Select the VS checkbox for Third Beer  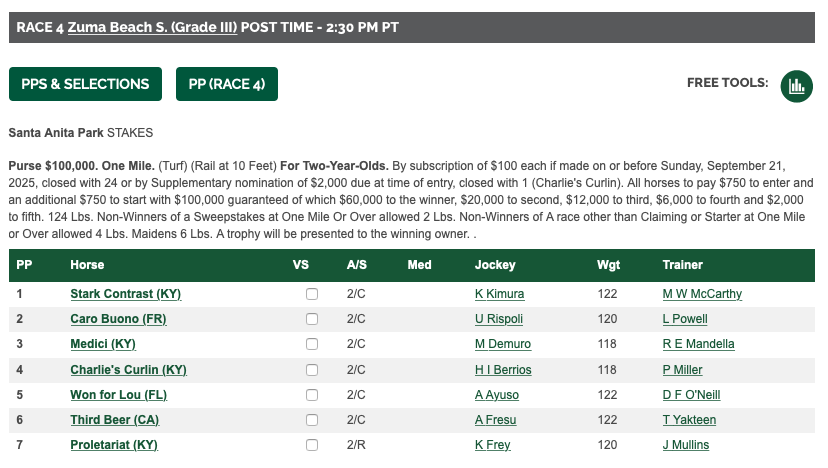(x=312, y=420)
